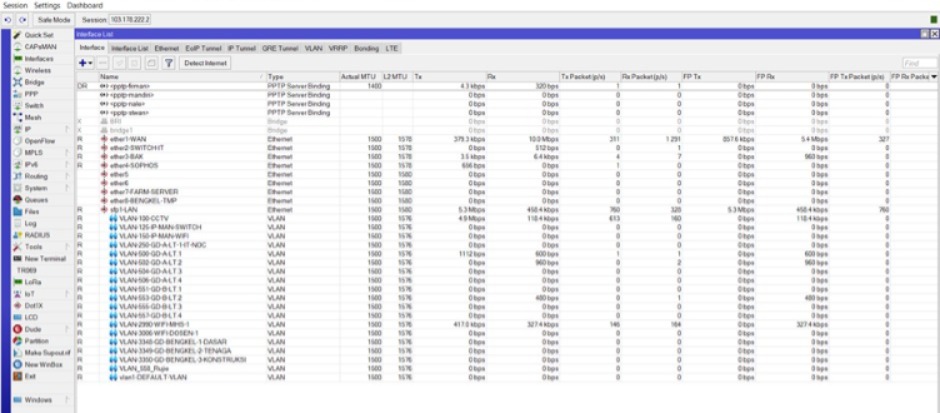The width and height of the screenshot is (940, 413).
Task: Open the Dude sidebar item
Action: 35,328
